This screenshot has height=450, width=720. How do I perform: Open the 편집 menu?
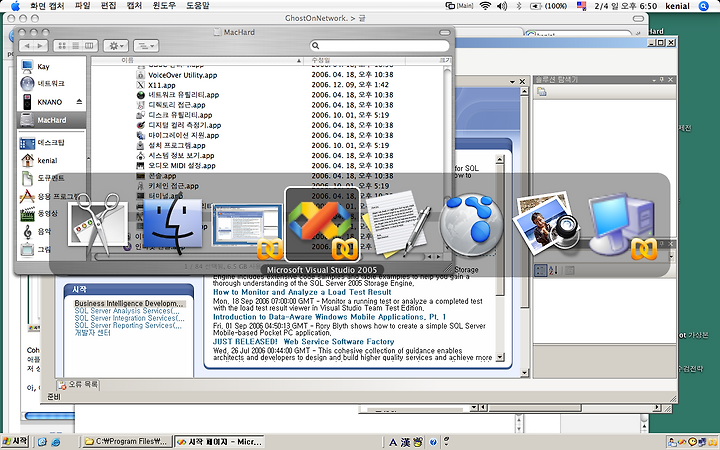click(108, 6)
